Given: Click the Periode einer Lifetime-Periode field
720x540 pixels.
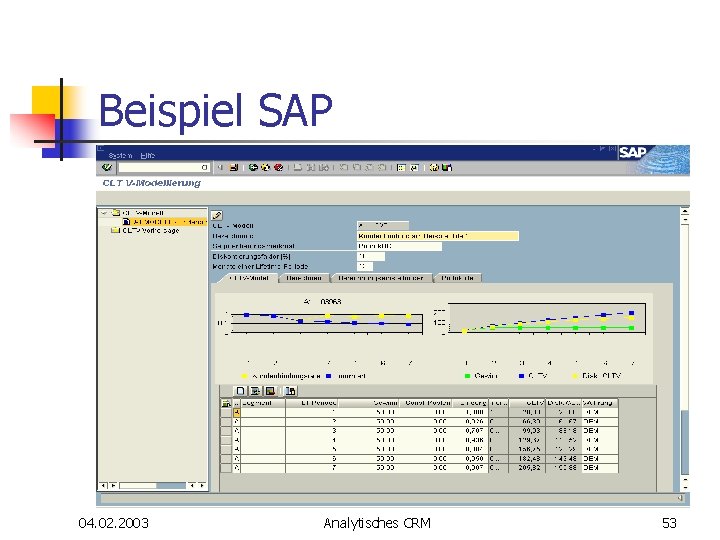Looking at the screenshot, I should [x=365, y=266].
